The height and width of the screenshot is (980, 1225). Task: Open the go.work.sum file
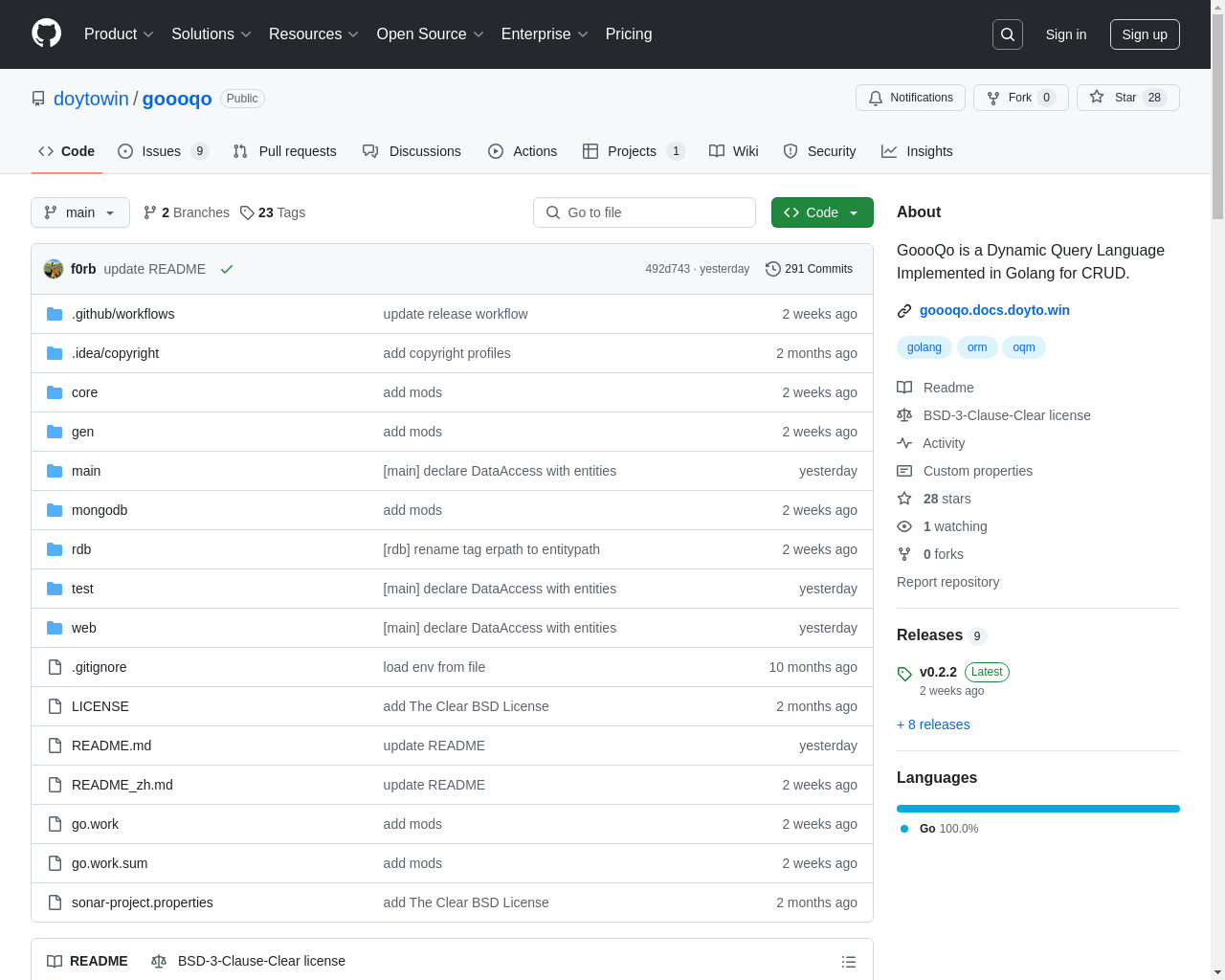click(110, 863)
